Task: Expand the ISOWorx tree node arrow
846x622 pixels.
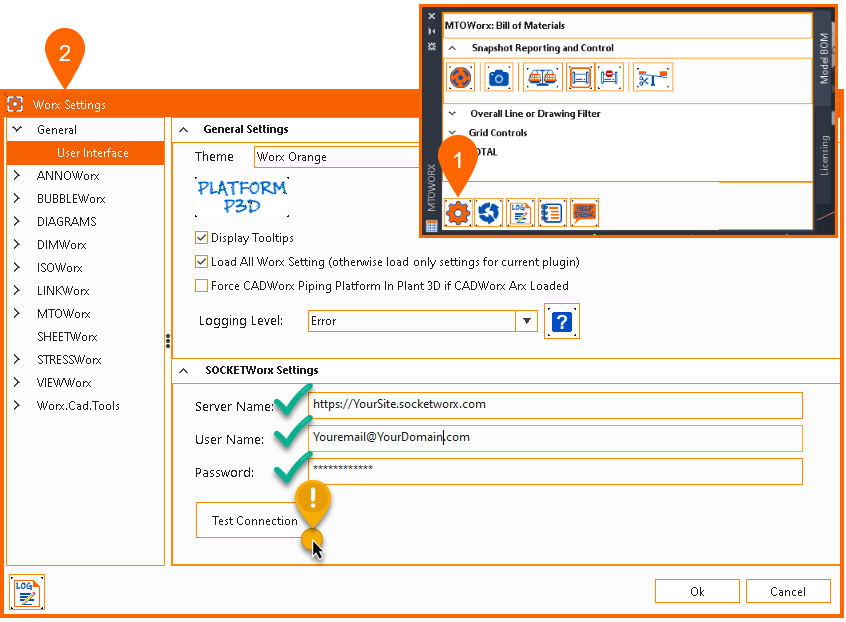Action: tap(17, 268)
